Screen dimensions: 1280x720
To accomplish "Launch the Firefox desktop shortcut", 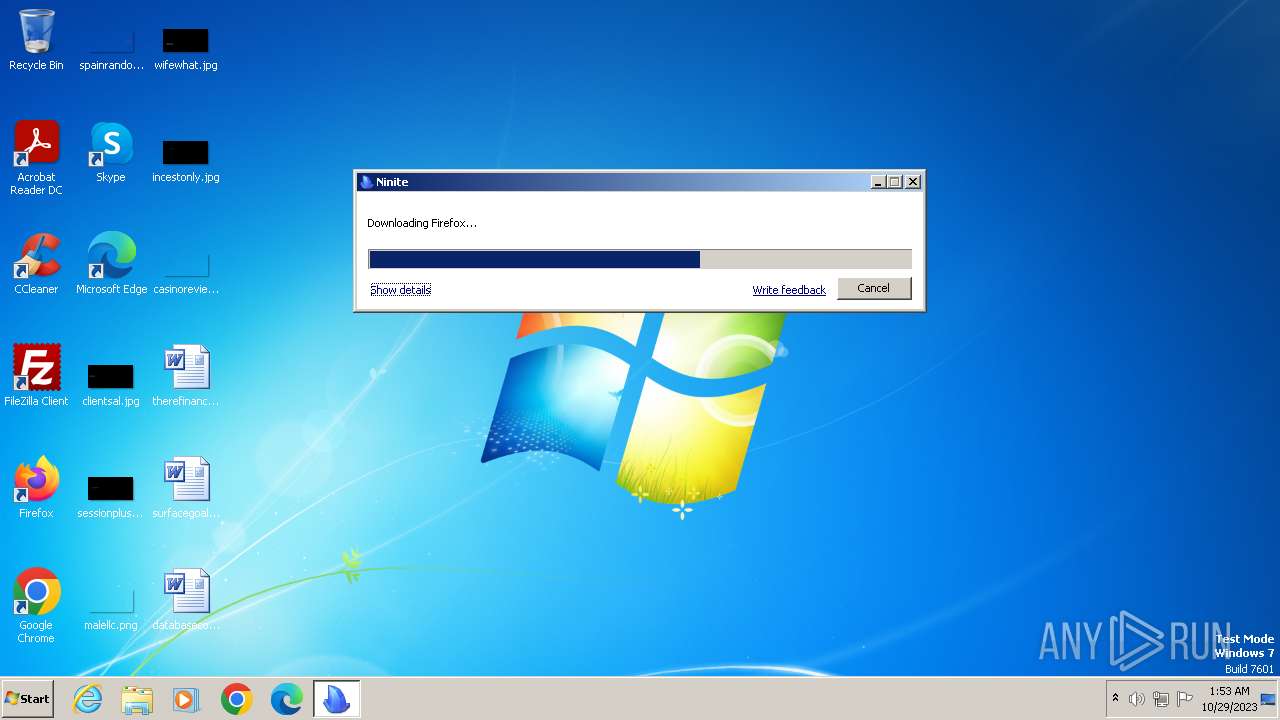I will (36, 488).
